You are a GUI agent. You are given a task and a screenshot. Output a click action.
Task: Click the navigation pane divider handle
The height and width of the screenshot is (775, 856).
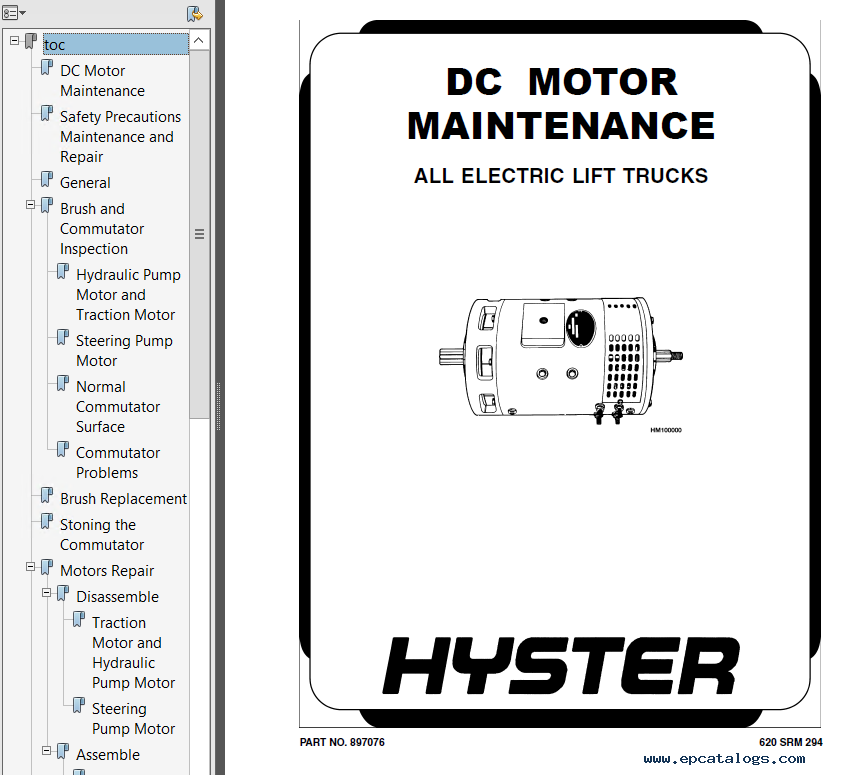click(x=219, y=407)
